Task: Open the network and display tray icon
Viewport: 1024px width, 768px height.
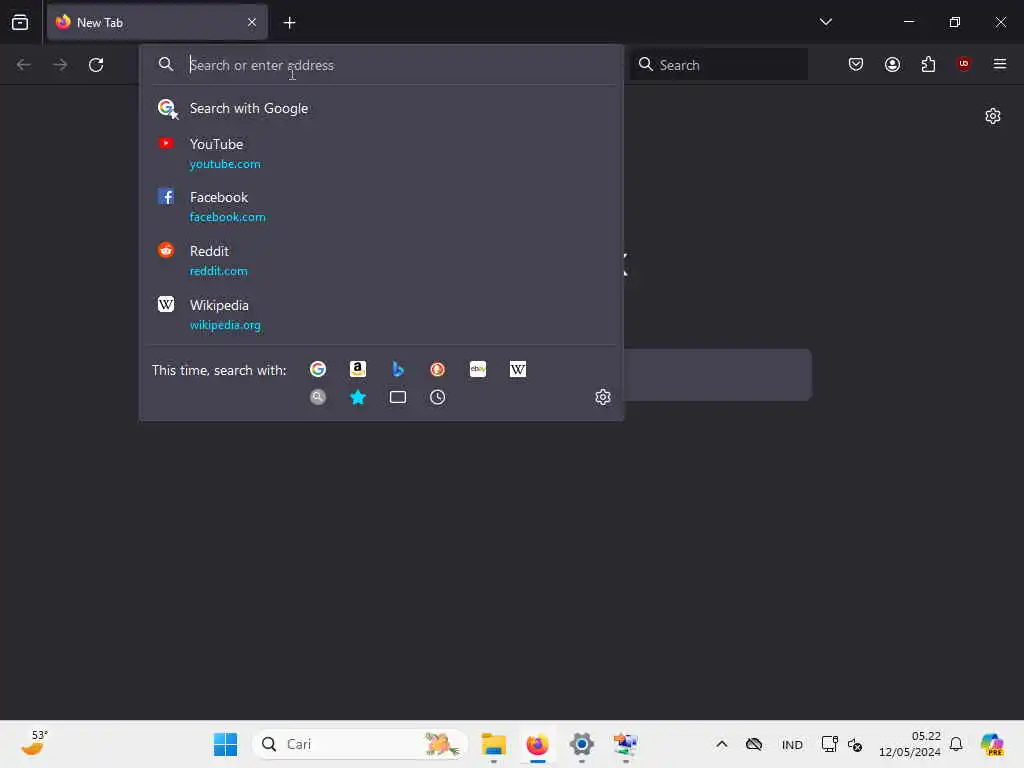Action: (x=829, y=744)
